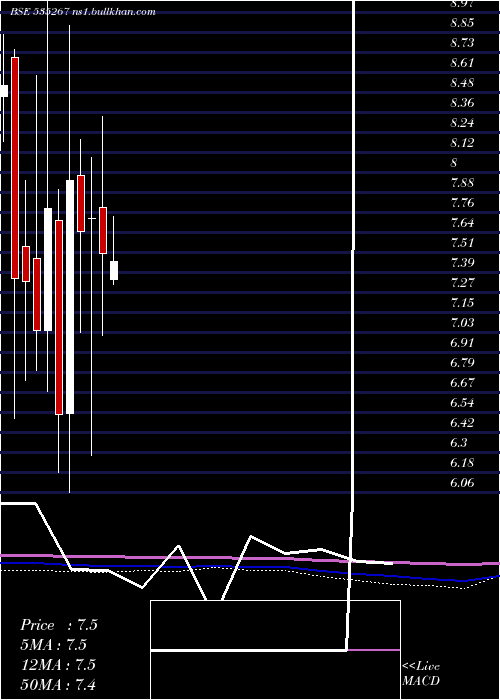Click the Price : 7.5 readout
Viewport: 500px width, 700px height.
(58, 625)
